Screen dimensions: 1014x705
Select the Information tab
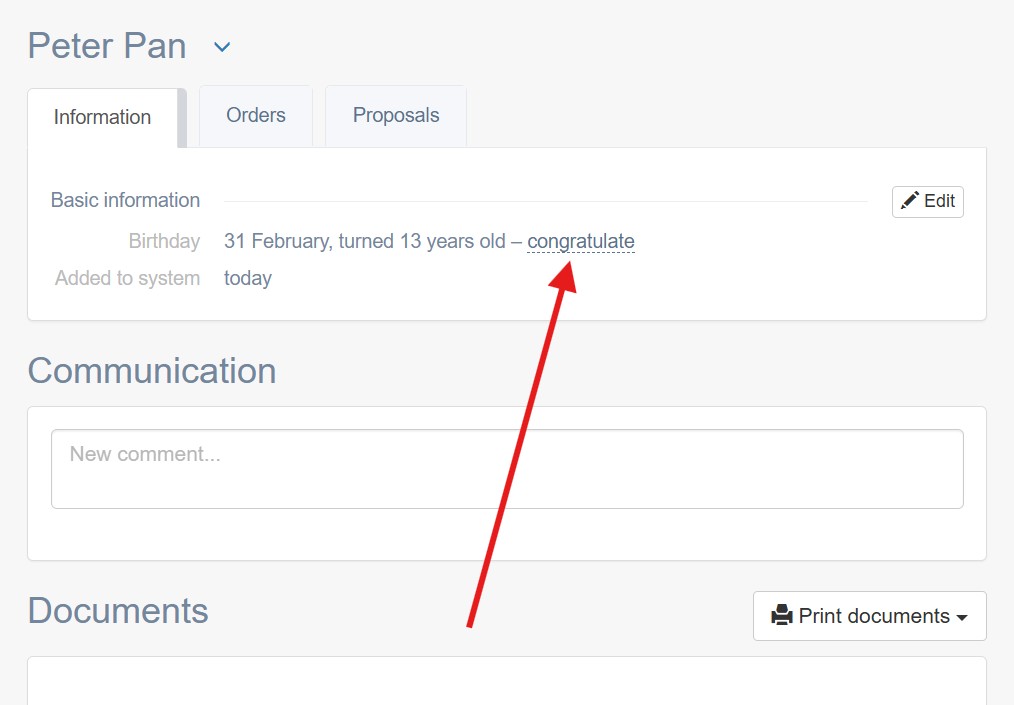pyautogui.click(x=103, y=118)
